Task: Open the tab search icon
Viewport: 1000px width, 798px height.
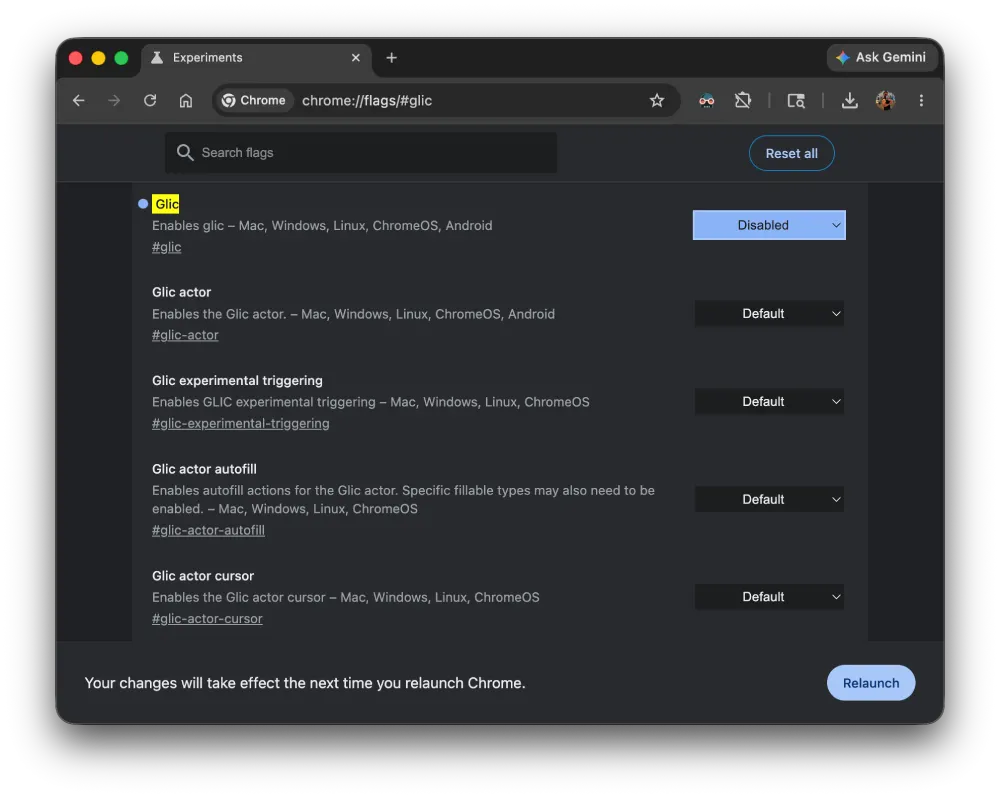Action: (796, 101)
